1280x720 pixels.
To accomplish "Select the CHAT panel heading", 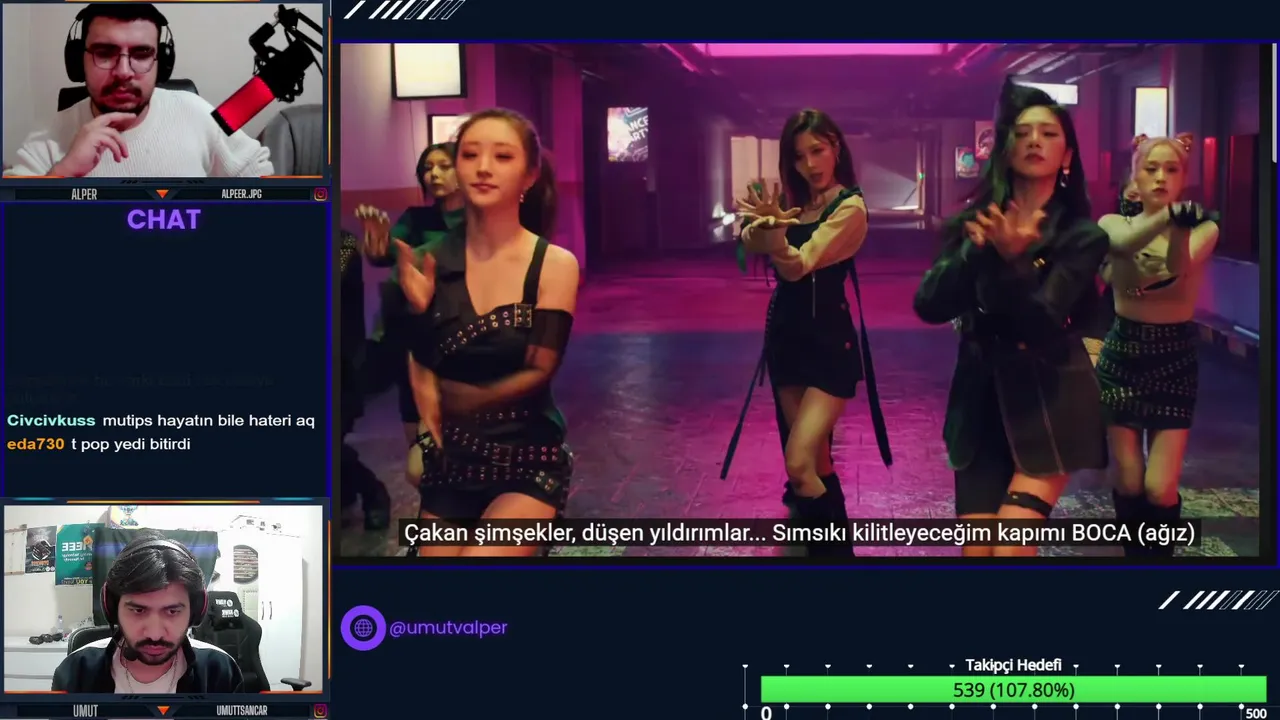I will (x=164, y=220).
